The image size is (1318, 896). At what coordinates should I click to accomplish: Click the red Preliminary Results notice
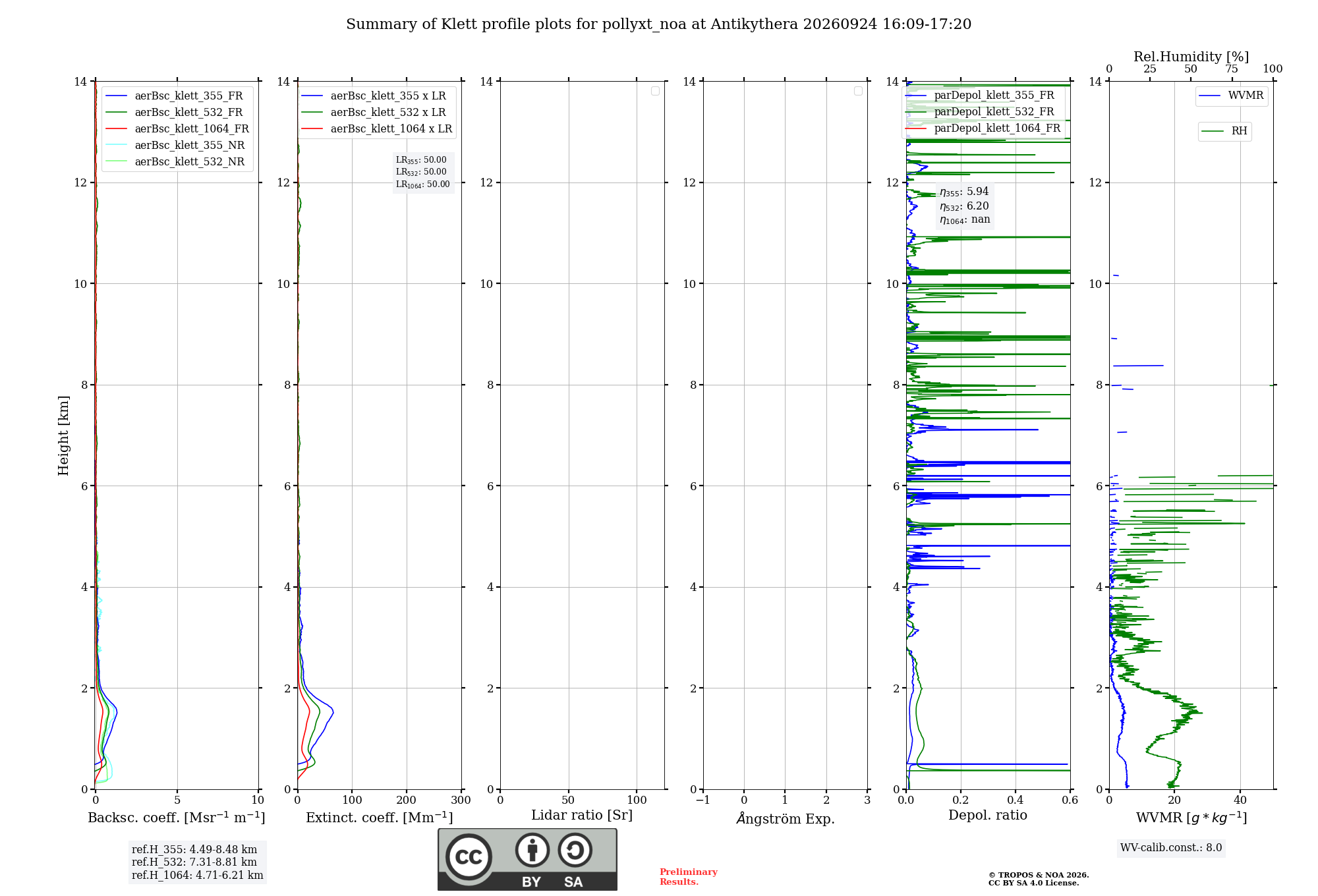pyautogui.click(x=689, y=877)
